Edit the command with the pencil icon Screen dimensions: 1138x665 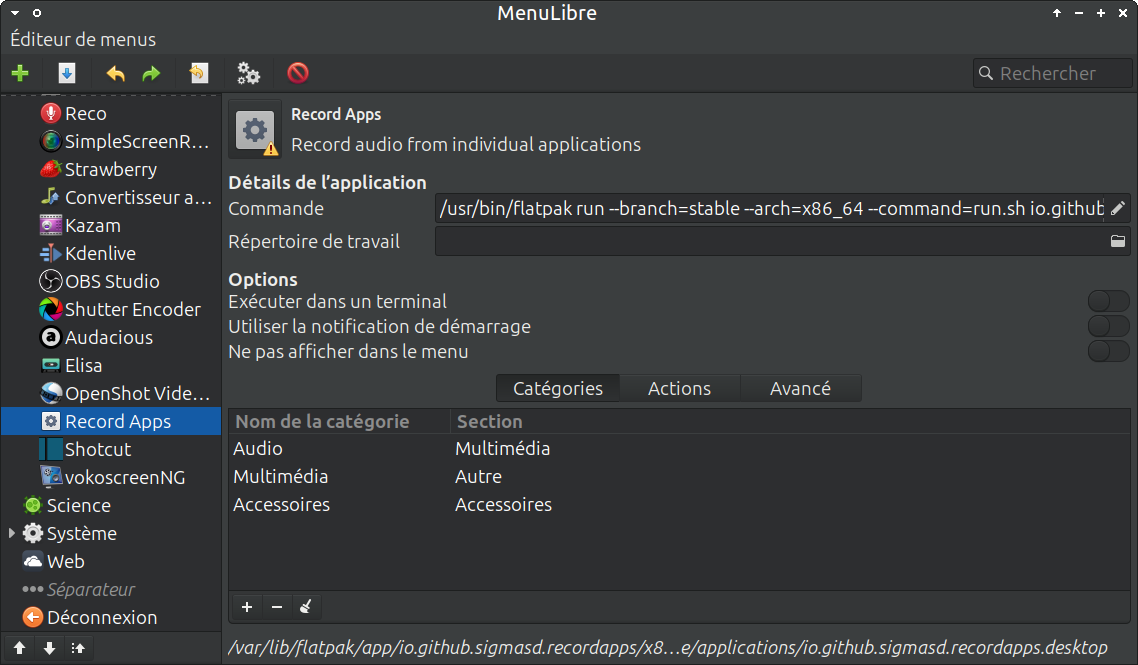click(1118, 208)
